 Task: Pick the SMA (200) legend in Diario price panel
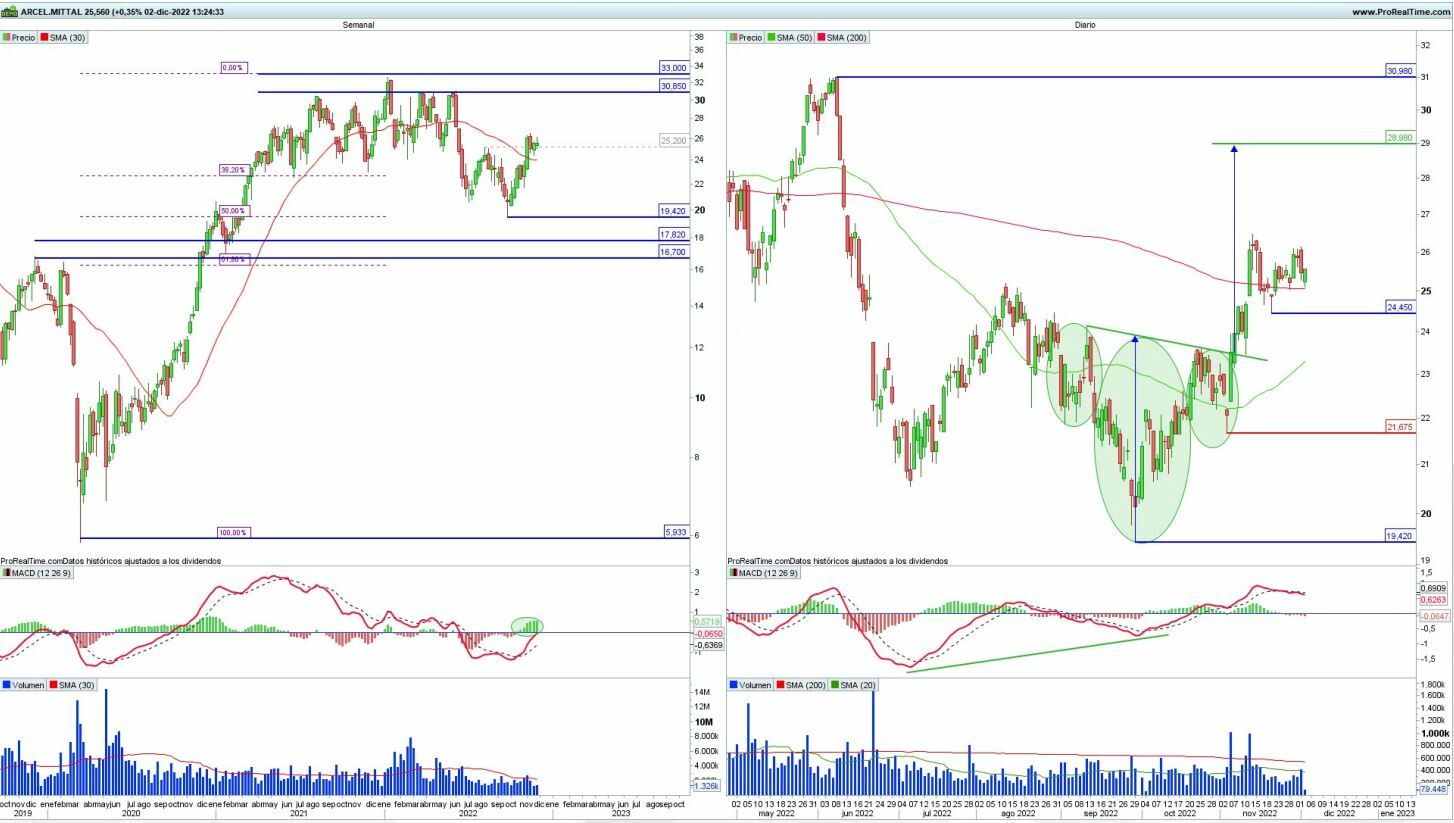(x=843, y=37)
